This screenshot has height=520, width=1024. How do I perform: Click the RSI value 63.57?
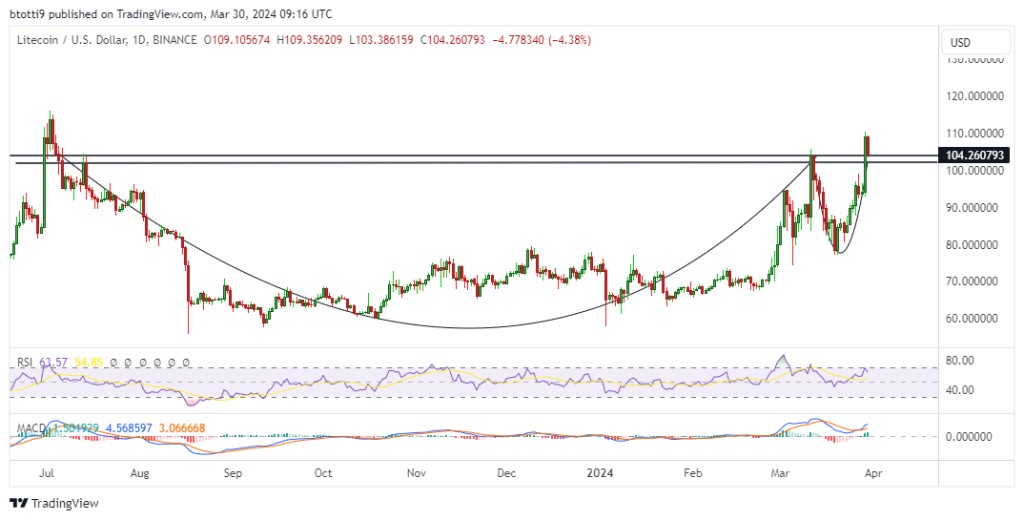tap(54, 361)
